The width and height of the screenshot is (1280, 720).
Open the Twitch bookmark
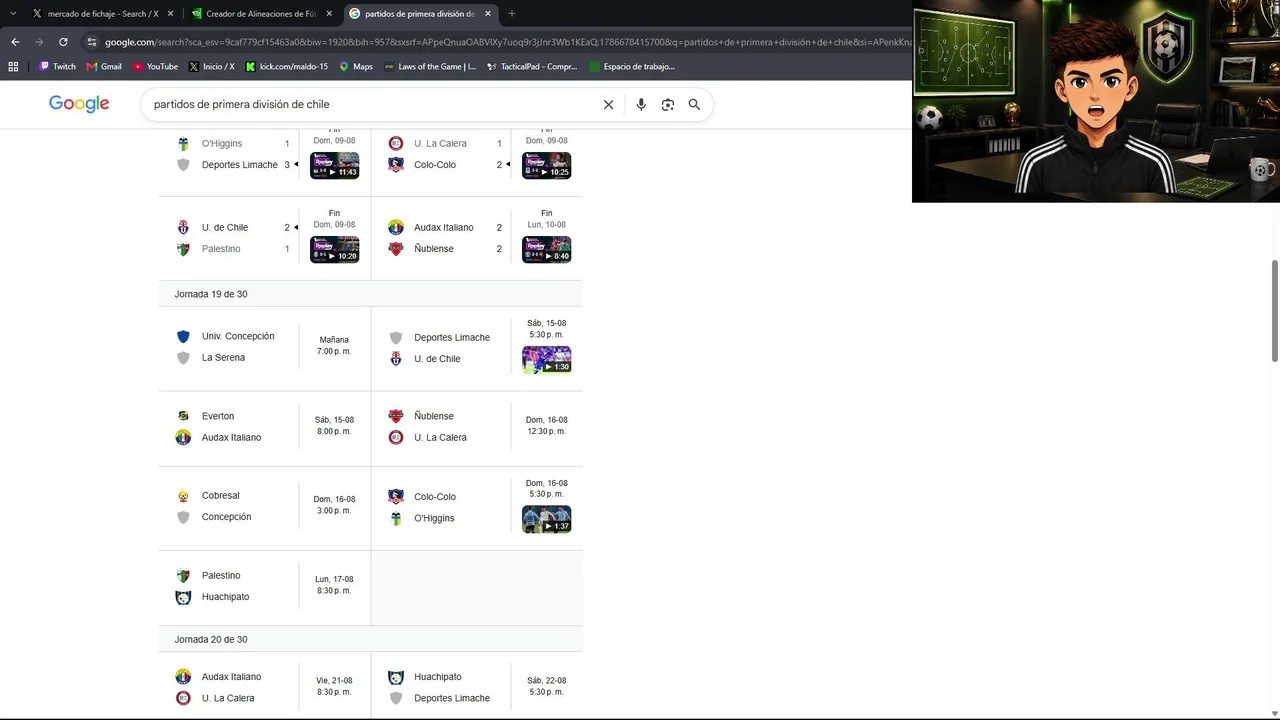[57, 67]
